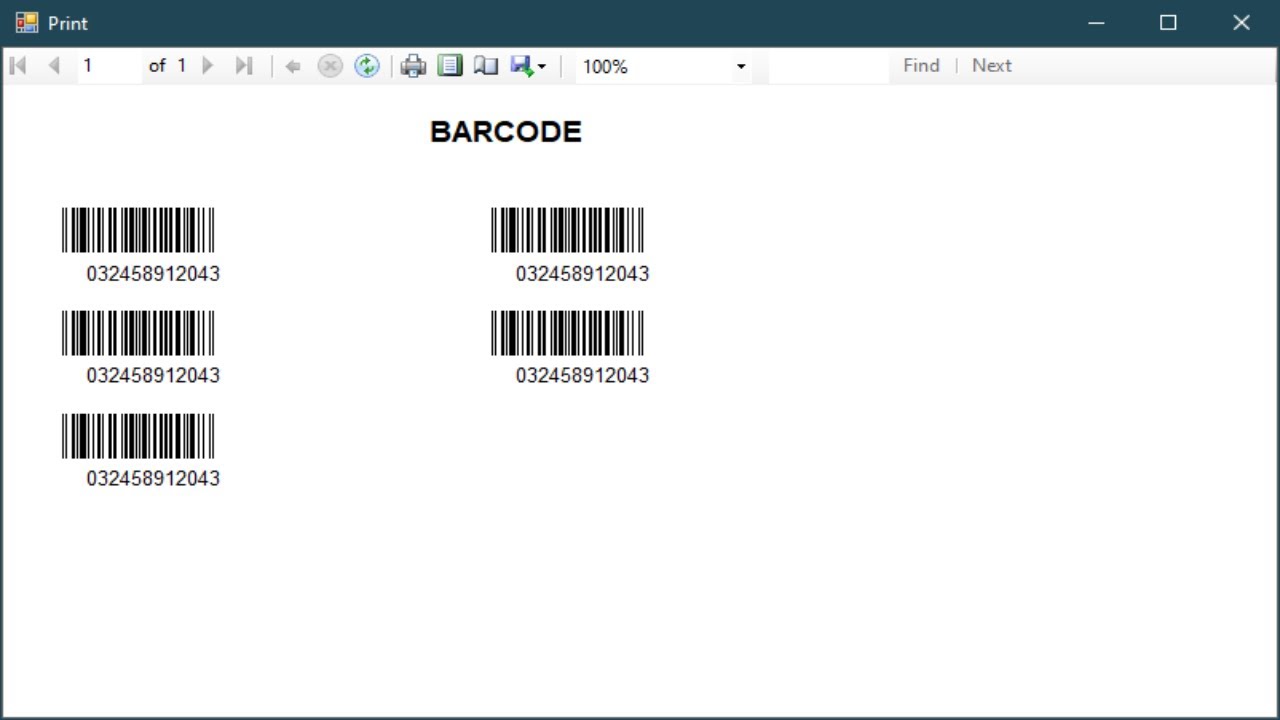Click the top-left barcode image
The width and height of the screenshot is (1280, 720).
138,230
